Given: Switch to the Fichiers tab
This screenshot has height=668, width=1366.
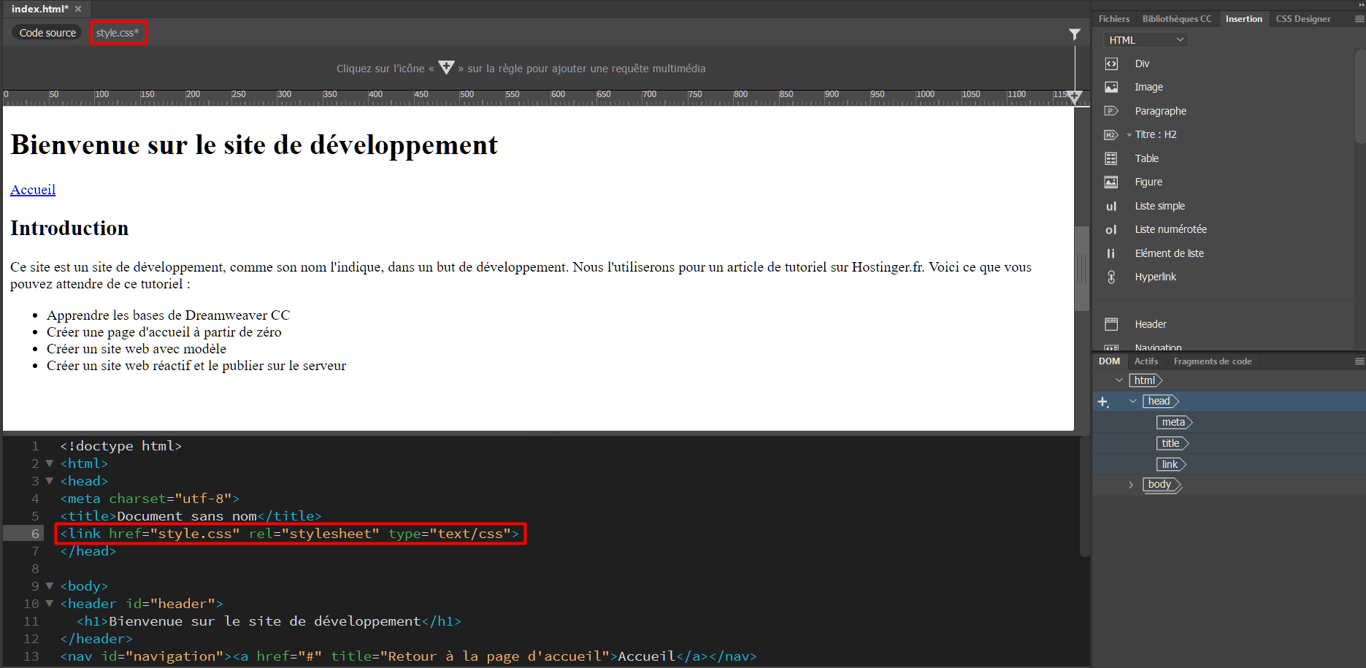Looking at the screenshot, I should point(1113,18).
